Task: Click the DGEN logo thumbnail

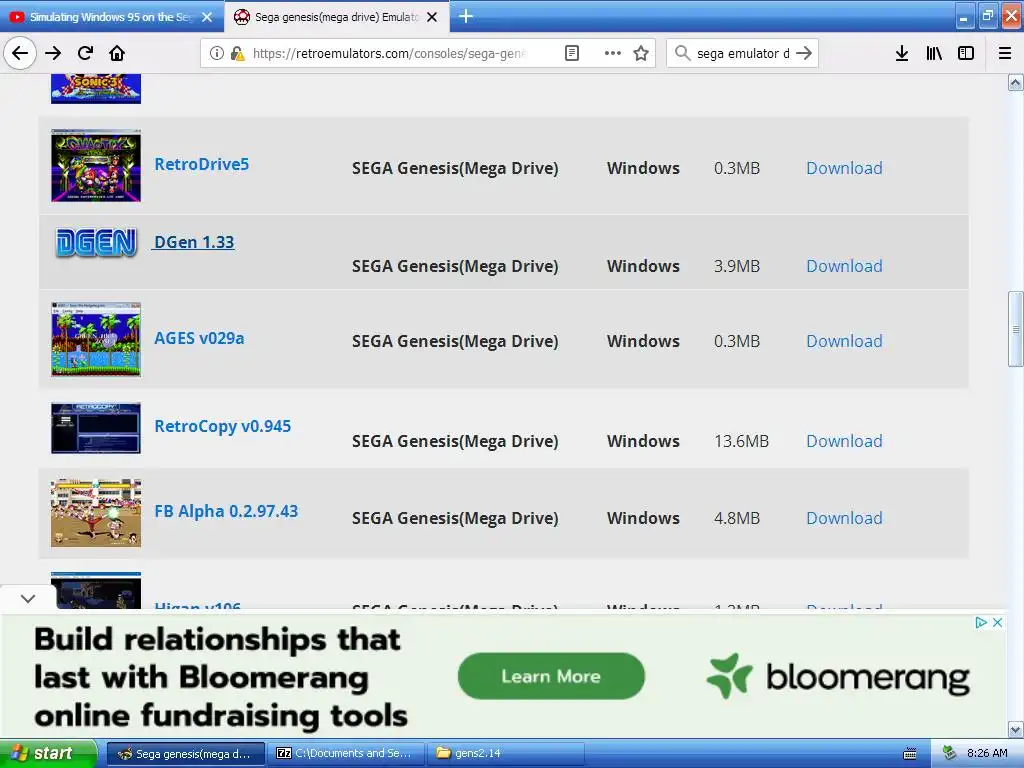Action: 96,242
